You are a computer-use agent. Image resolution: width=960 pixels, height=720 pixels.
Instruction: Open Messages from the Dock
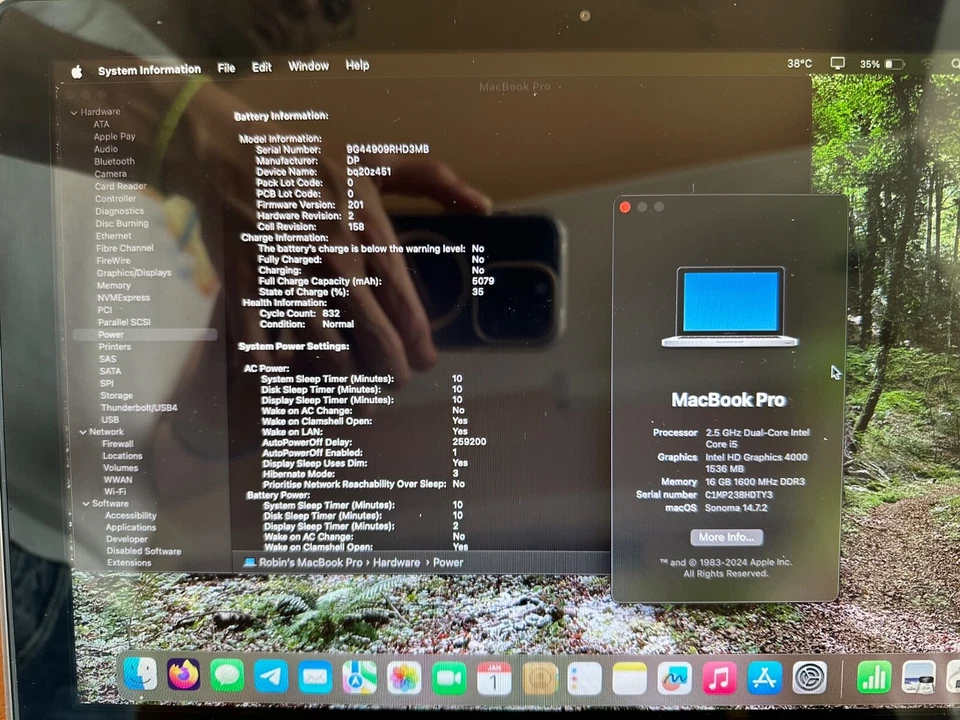[227, 677]
